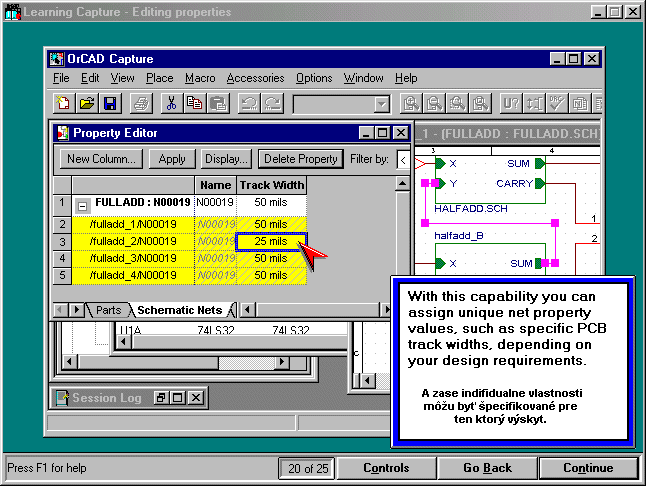
Task: Open the toolbar part selection combo box
Action: pos(381,104)
